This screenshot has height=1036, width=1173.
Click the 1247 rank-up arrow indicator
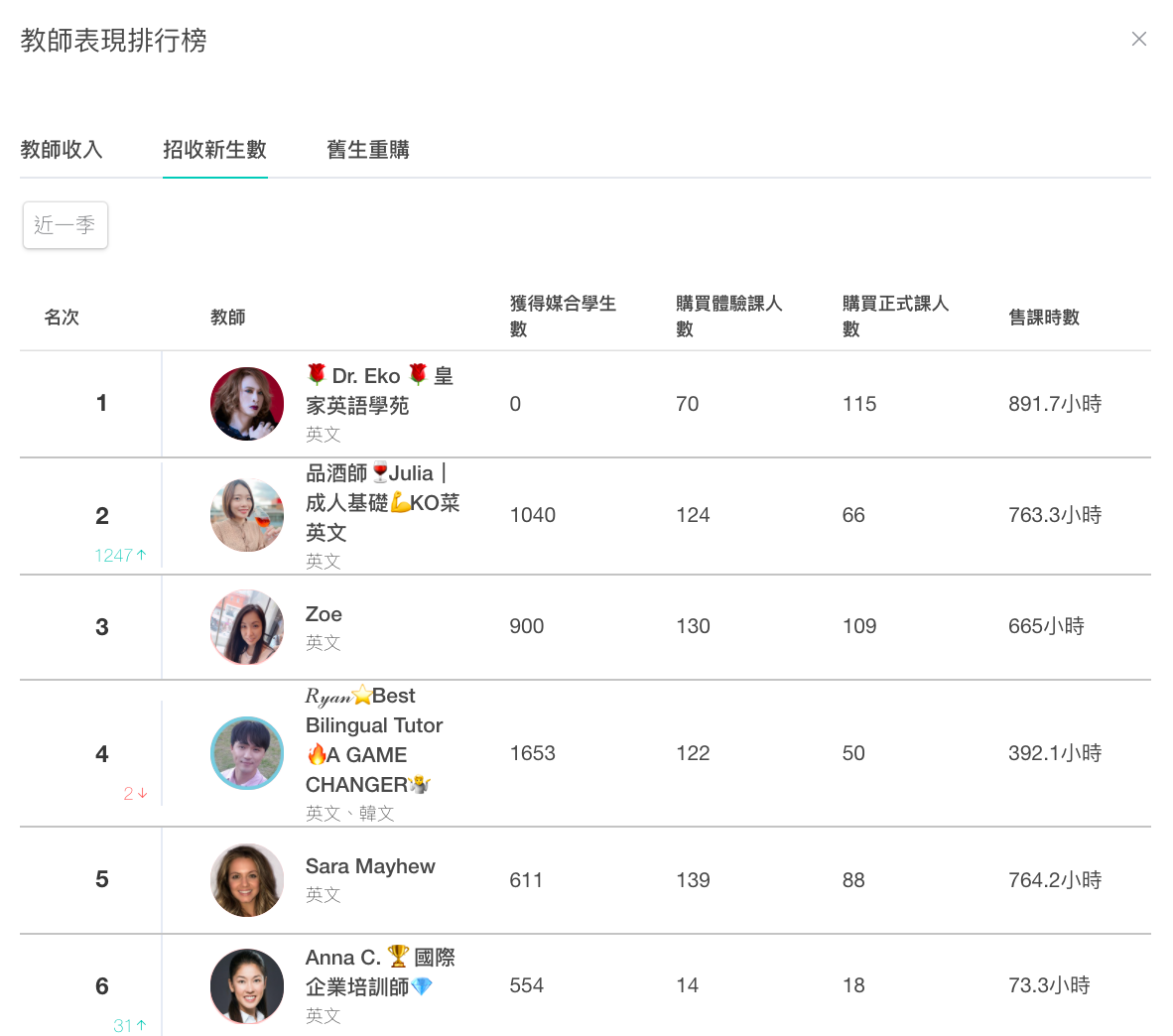coord(121,555)
